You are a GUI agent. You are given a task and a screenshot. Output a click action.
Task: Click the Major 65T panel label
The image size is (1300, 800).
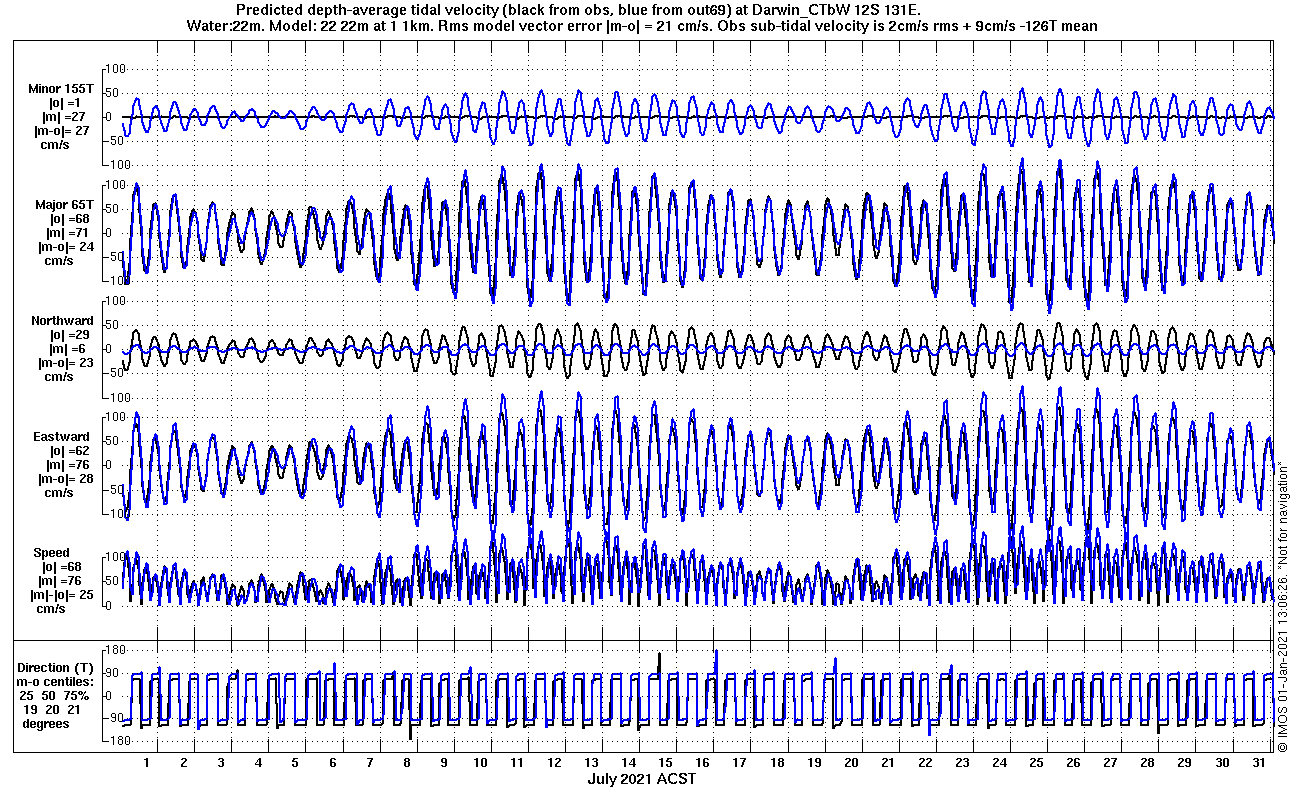(63, 205)
